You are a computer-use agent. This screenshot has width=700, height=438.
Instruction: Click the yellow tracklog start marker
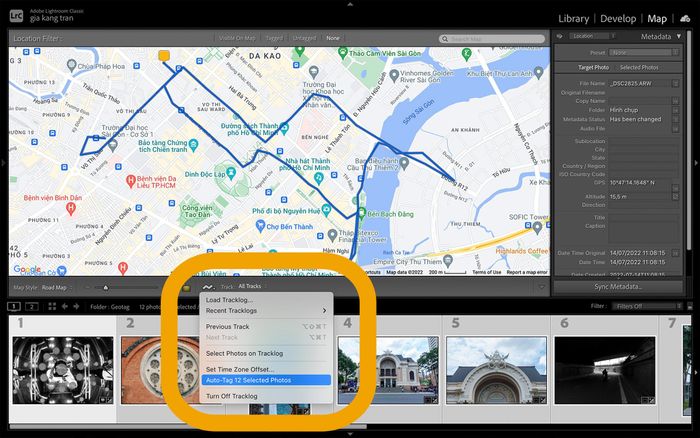164,56
